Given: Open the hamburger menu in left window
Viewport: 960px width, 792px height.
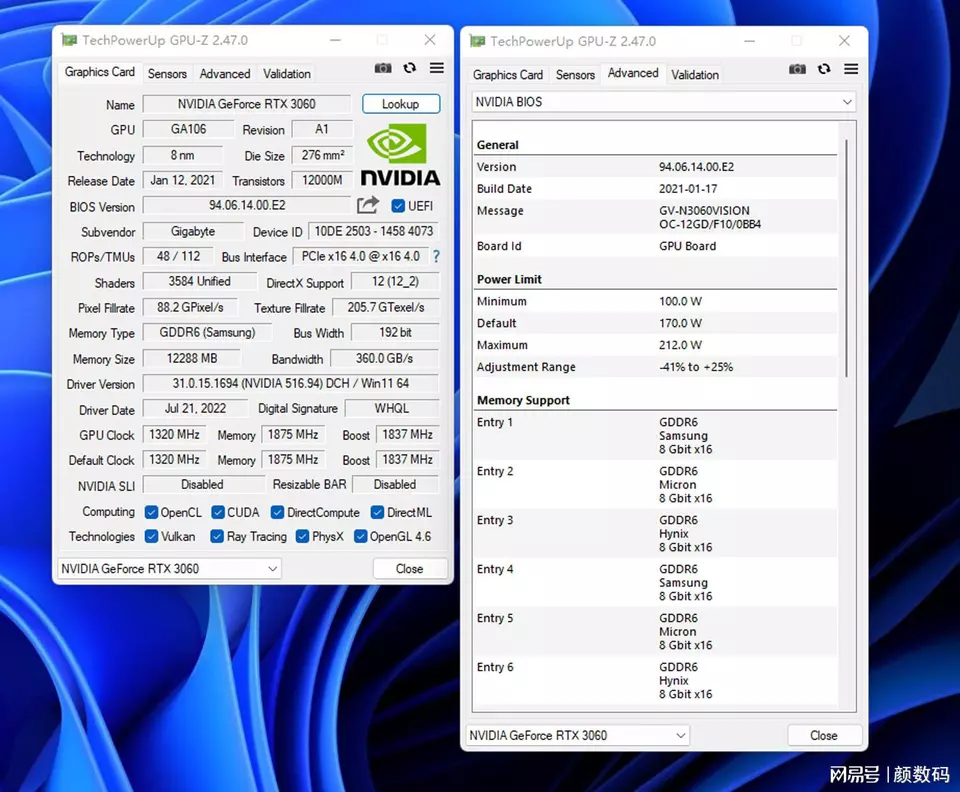Looking at the screenshot, I should [x=437, y=68].
